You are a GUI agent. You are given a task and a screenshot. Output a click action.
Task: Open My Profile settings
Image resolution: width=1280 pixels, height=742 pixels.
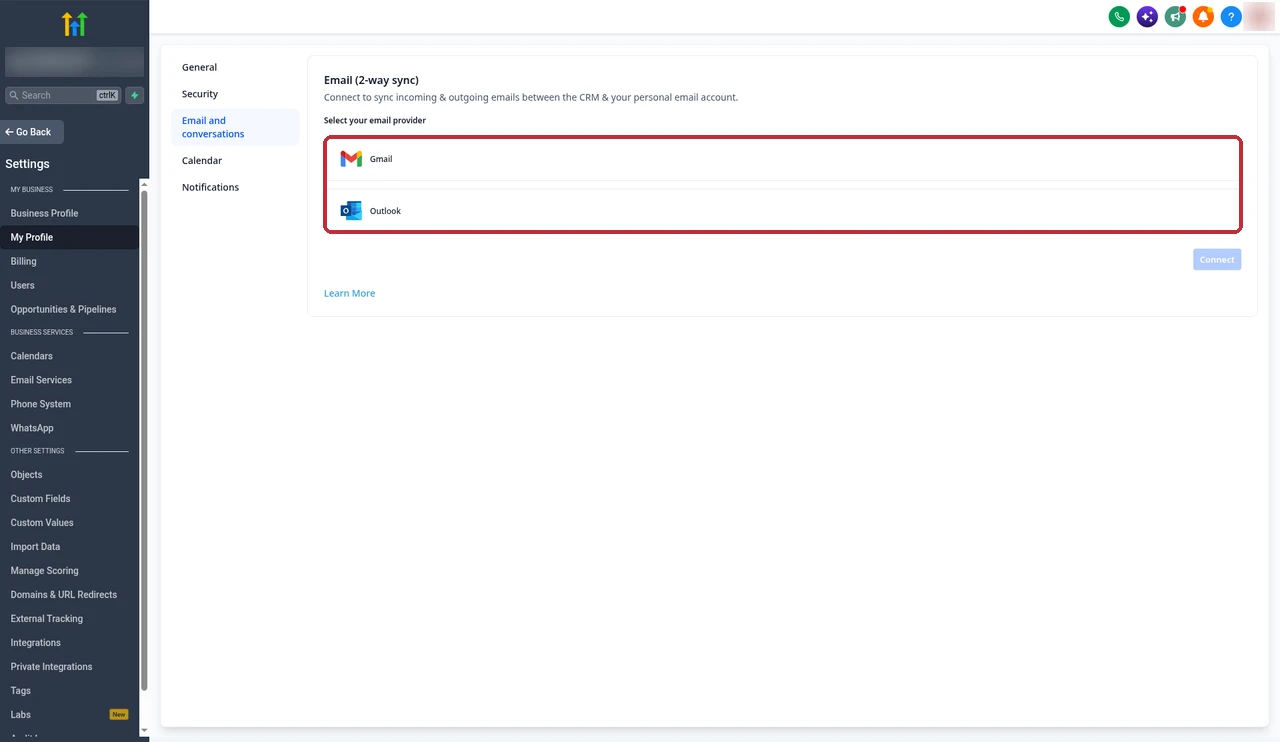(69, 237)
